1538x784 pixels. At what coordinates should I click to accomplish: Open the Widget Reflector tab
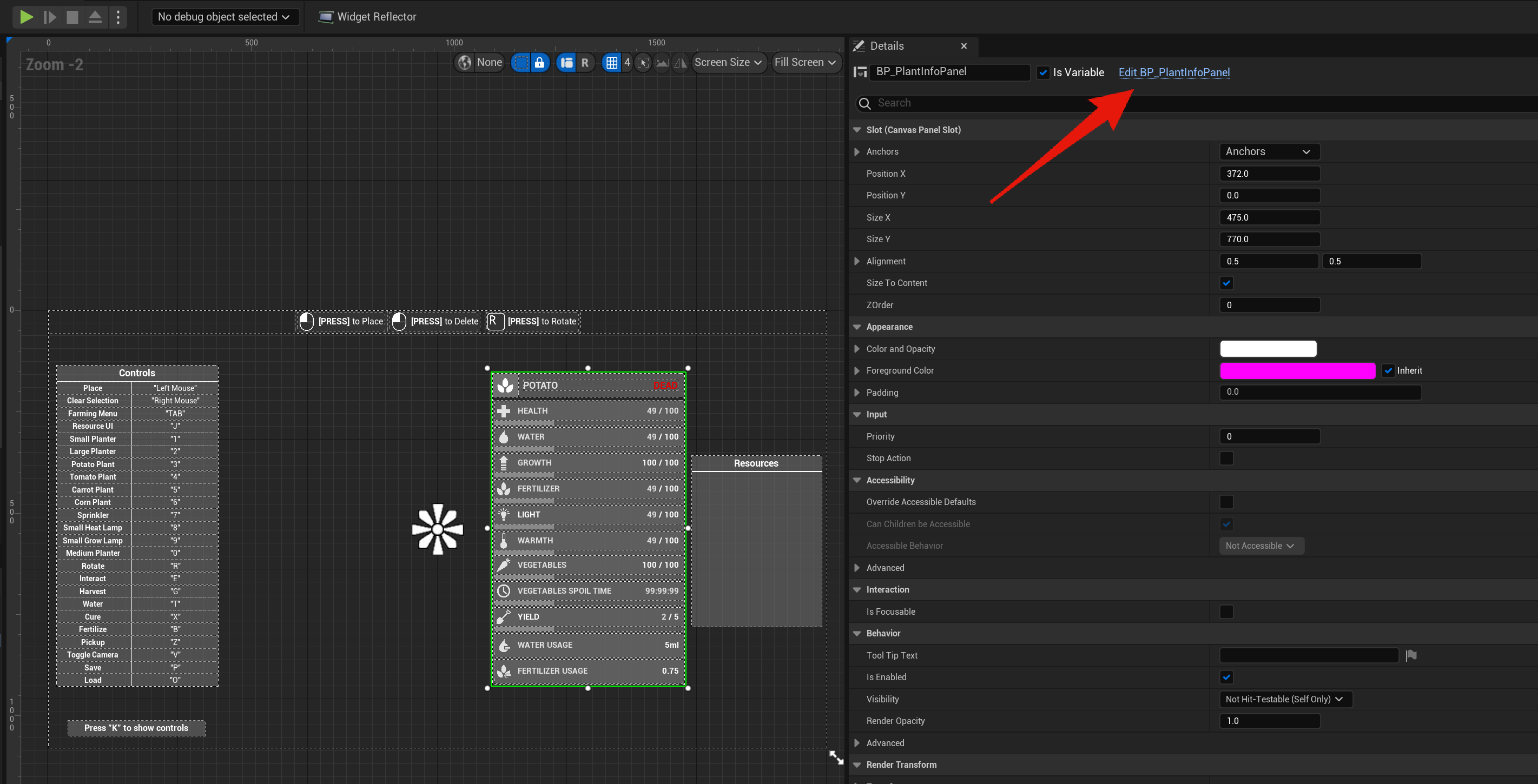tap(368, 17)
